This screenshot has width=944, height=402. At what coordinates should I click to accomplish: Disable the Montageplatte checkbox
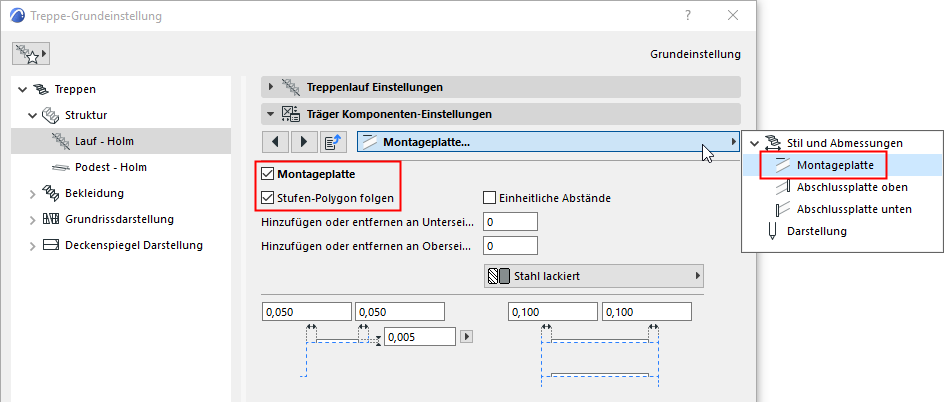pos(267,175)
